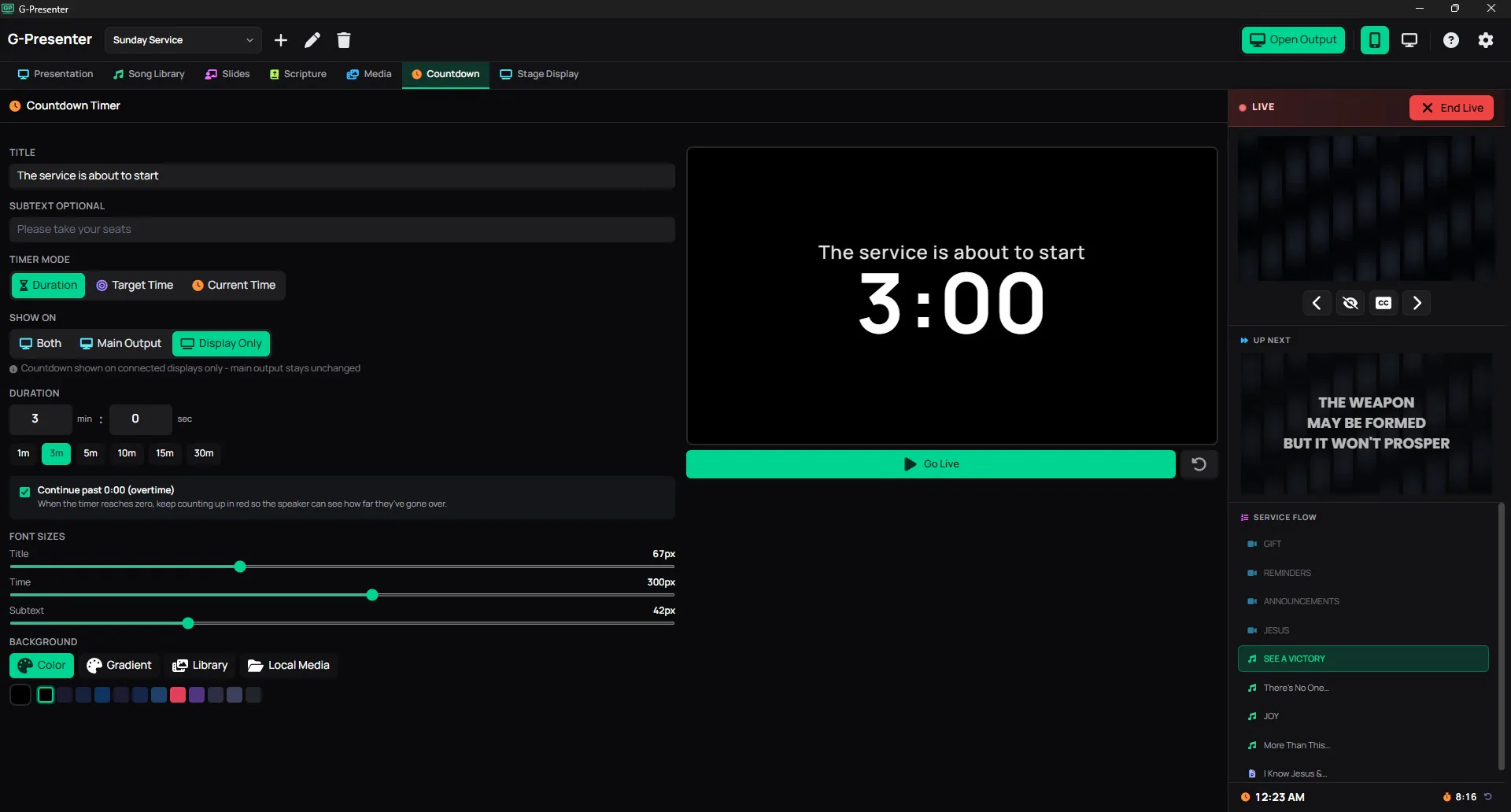The height and width of the screenshot is (812, 1511).
Task: Select Current Time timer mode
Action: click(234, 286)
